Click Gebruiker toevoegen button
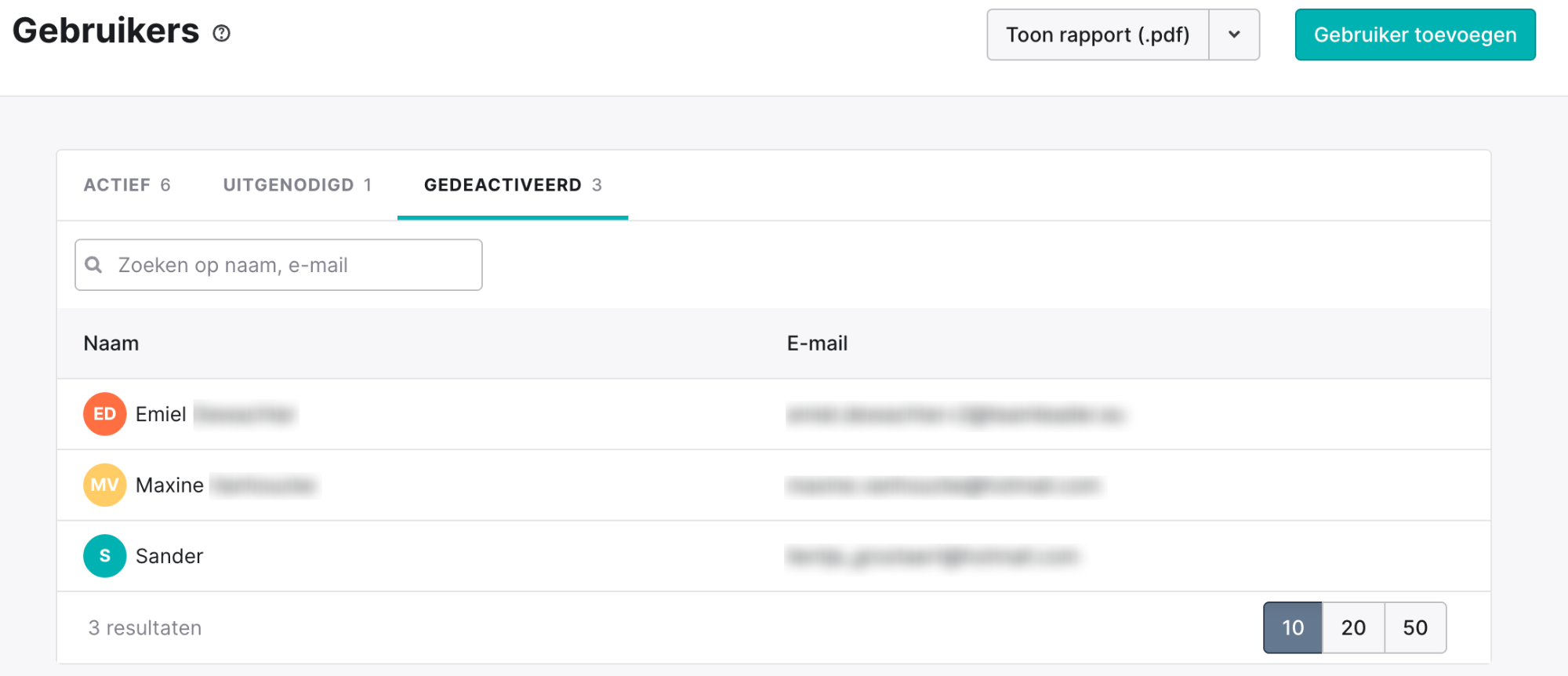This screenshot has height=676, width=1568. pyautogui.click(x=1415, y=35)
